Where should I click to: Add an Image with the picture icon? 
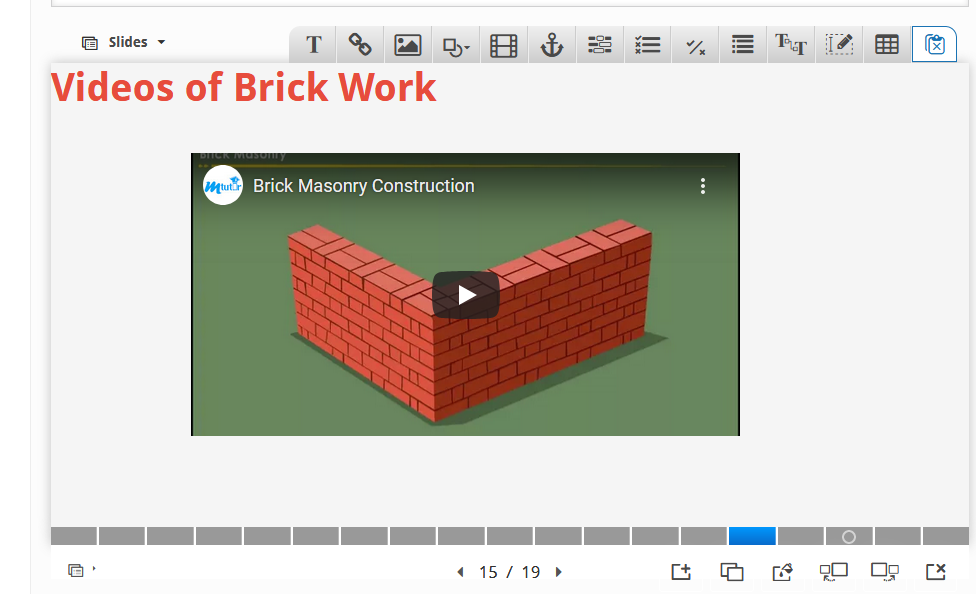(408, 45)
